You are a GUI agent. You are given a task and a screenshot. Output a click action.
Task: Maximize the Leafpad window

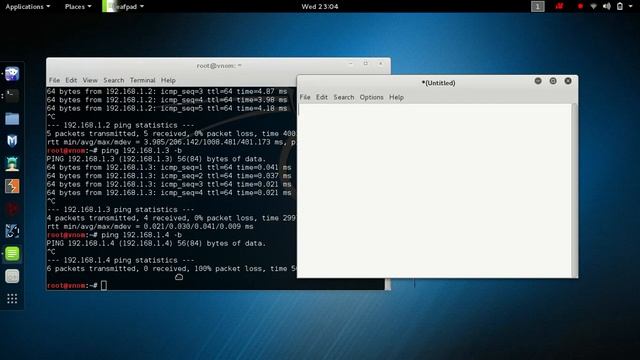coord(553,81)
